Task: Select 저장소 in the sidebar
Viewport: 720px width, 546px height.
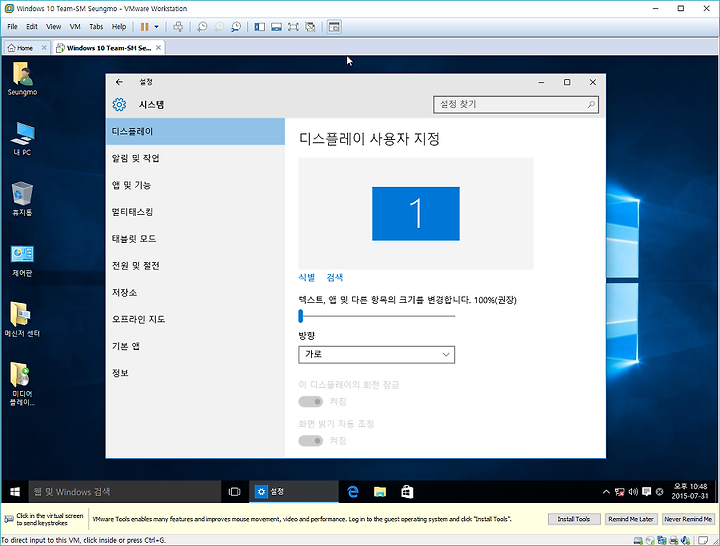Action: (195, 293)
